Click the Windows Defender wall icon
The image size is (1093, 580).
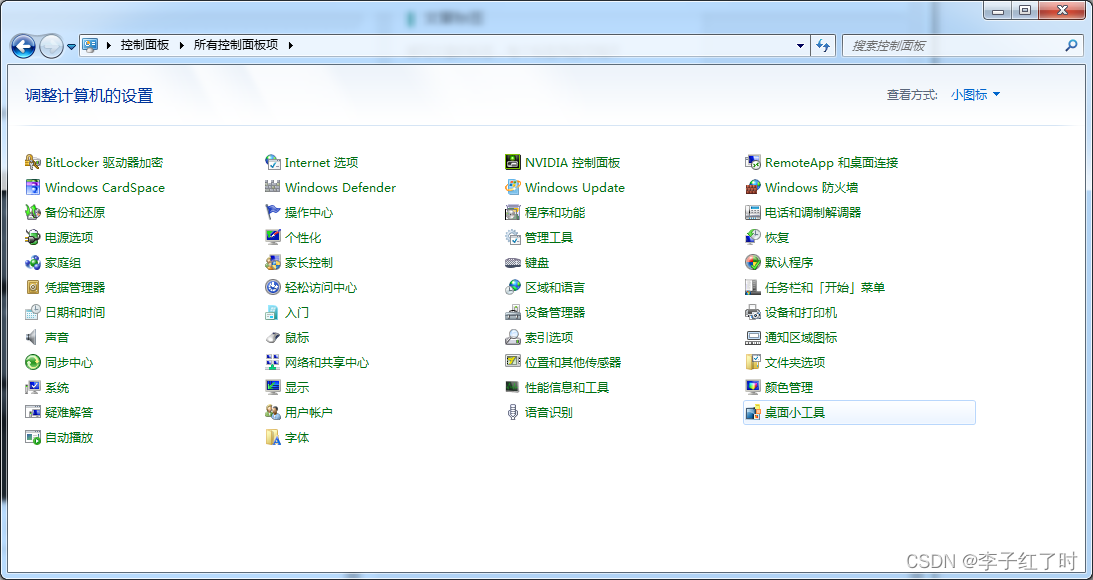(273, 188)
